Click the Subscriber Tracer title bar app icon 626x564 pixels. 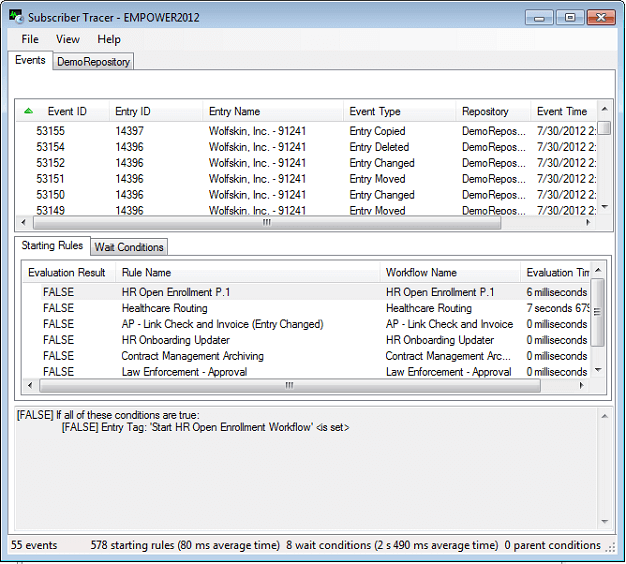click(x=17, y=17)
